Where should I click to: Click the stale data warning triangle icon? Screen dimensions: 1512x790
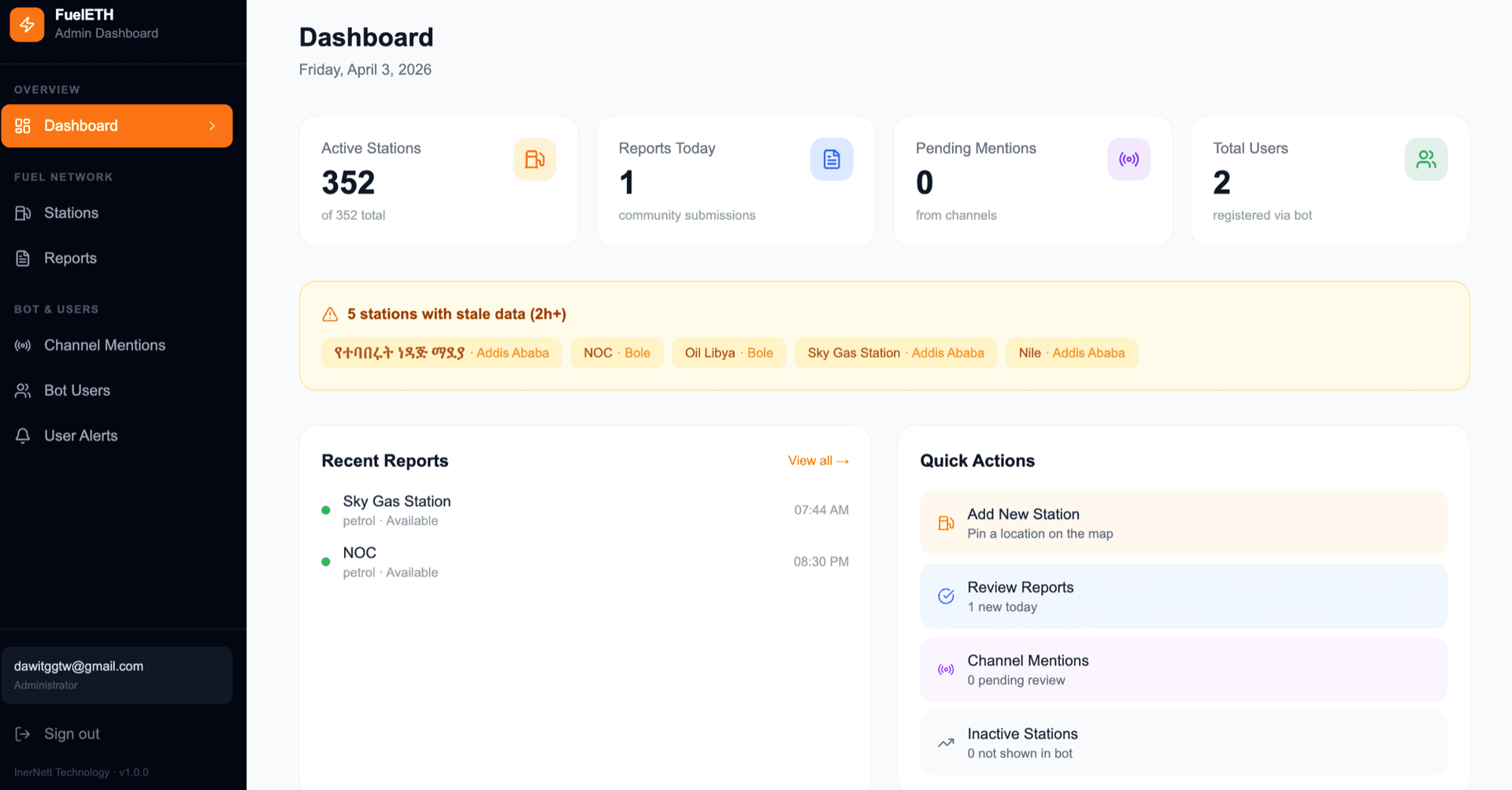[330, 314]
